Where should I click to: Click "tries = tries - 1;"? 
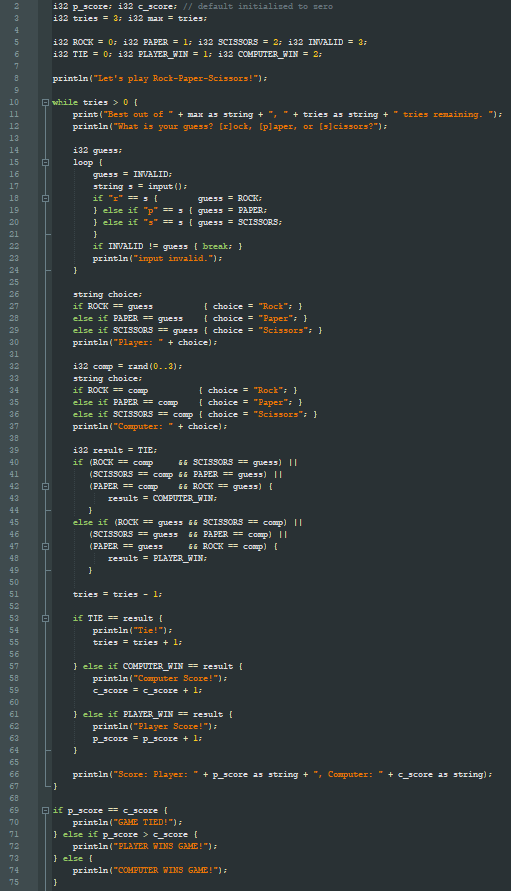117,594
